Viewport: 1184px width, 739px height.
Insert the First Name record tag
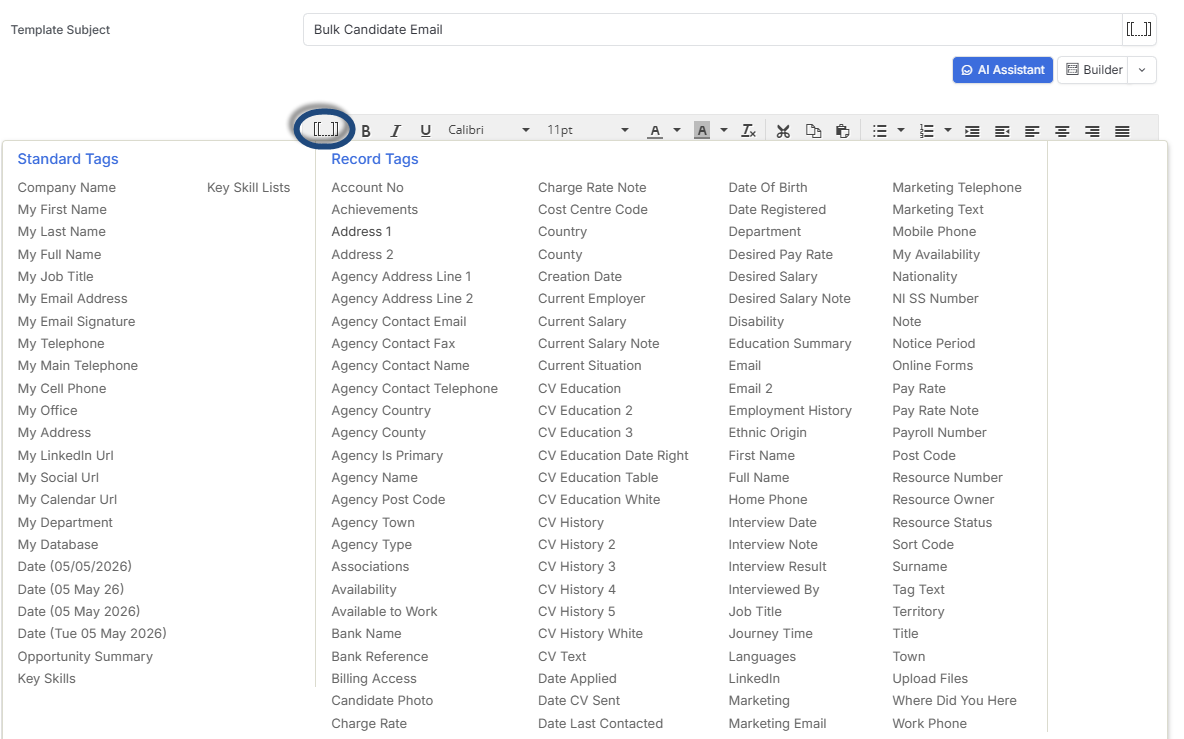[761, 455]
